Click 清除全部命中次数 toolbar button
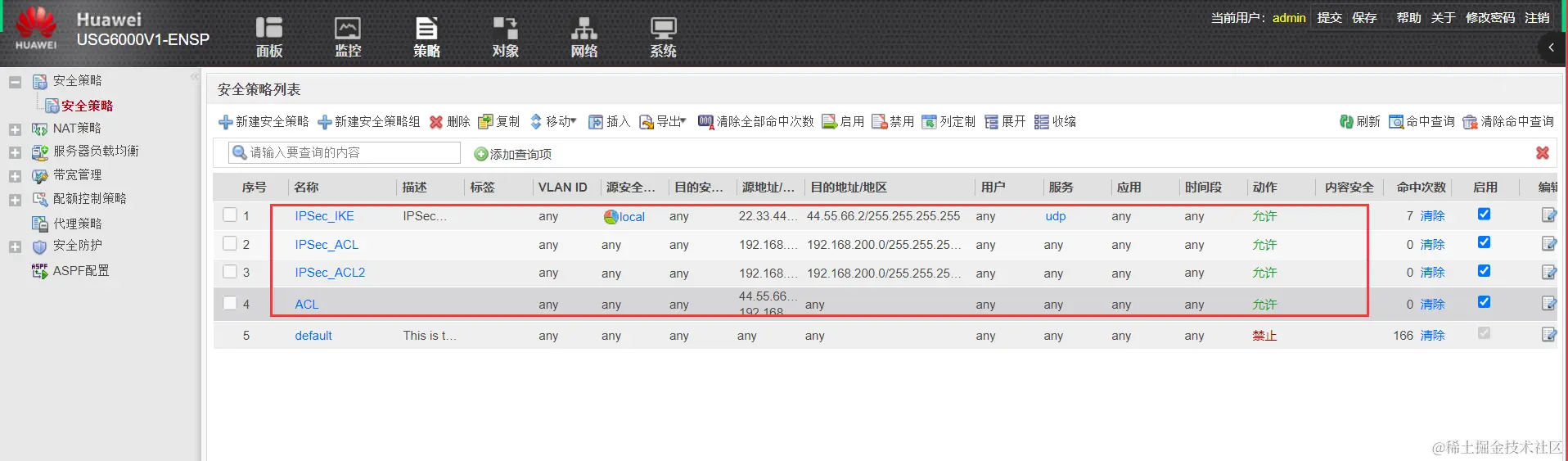The width and height of the screenshot is (1568, 461). [x=755, y=121]
